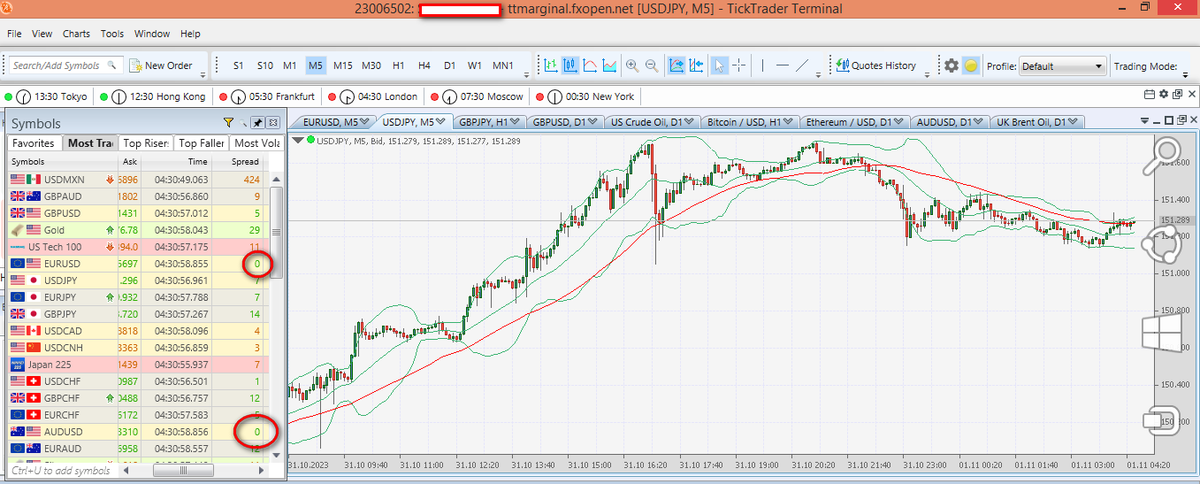Switch timeframe to M1

pyautogui.click(x=290, y=66)
